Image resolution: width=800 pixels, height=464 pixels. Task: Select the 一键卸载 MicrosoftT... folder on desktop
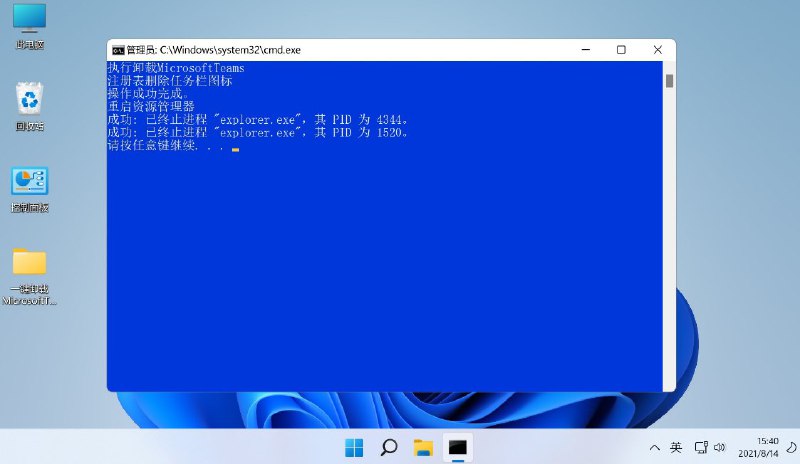tap(29, 276)
